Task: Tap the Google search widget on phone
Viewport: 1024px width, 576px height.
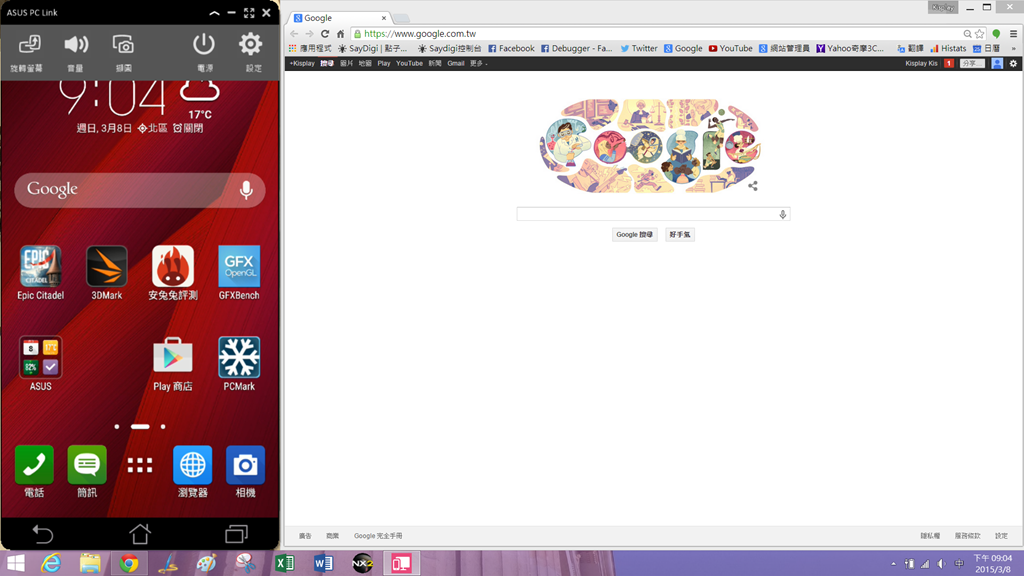Action: pyautogui.click(x=140, y=190)
